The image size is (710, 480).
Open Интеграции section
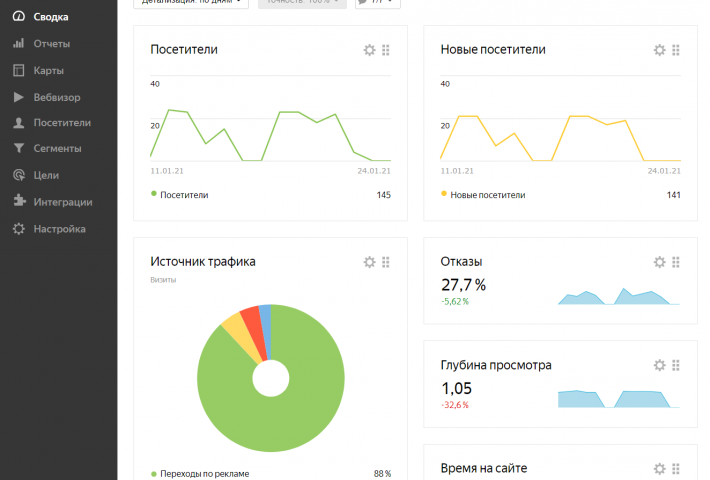pos(63,202)
